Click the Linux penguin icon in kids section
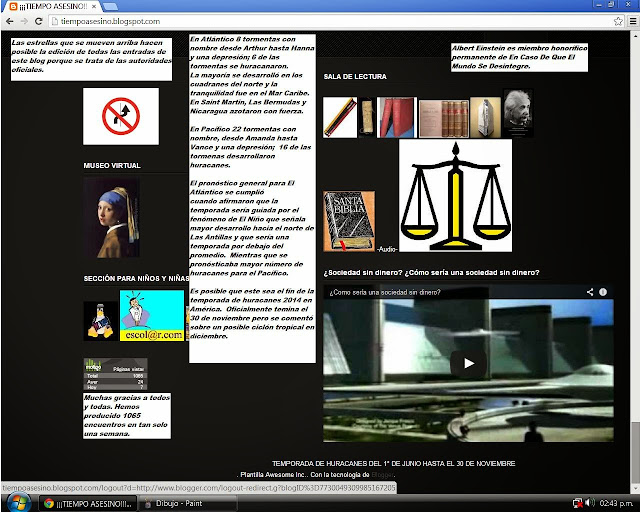 (x=100, y=321)
